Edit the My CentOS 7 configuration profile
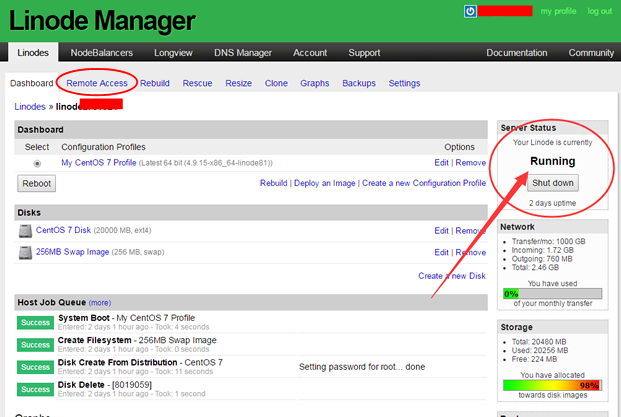 (441, 163)
